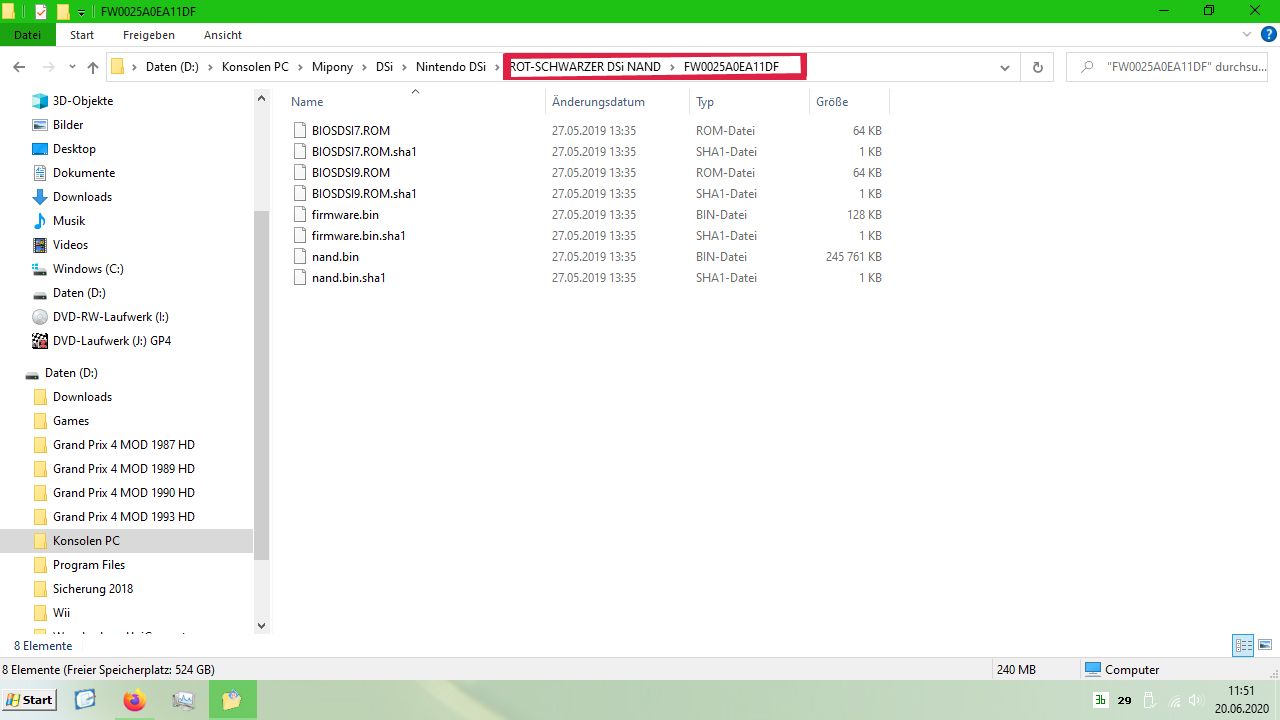Screen dimensions: 1280x720
Task: Click the taskbar icon between Firefox and Explorer
Action: [183, 700]
